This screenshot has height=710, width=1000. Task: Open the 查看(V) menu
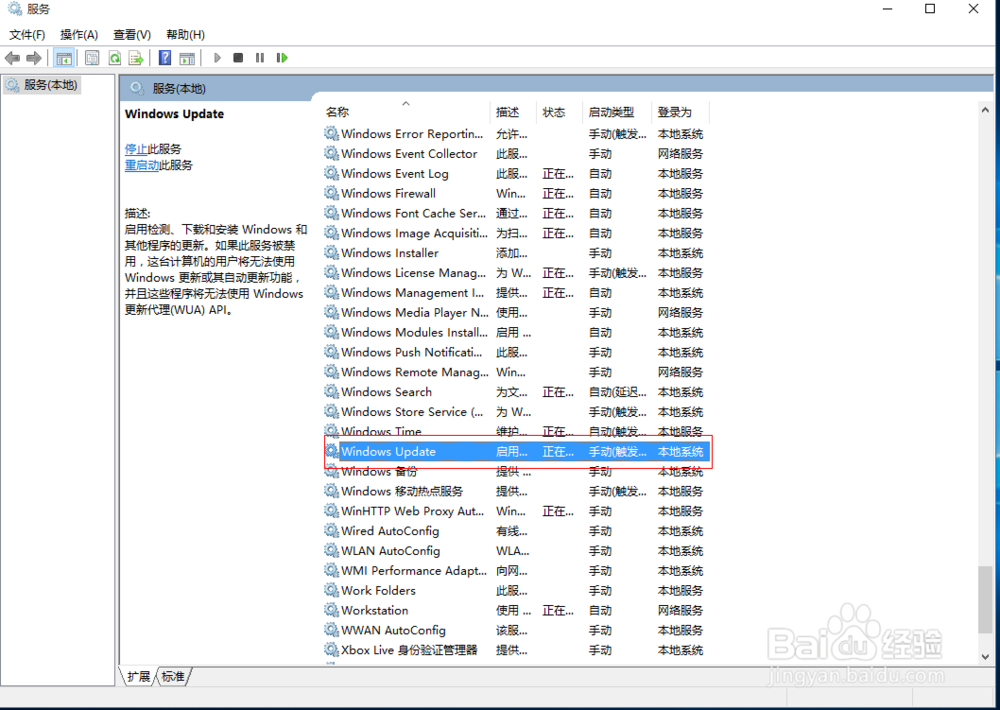pos(132,34)
